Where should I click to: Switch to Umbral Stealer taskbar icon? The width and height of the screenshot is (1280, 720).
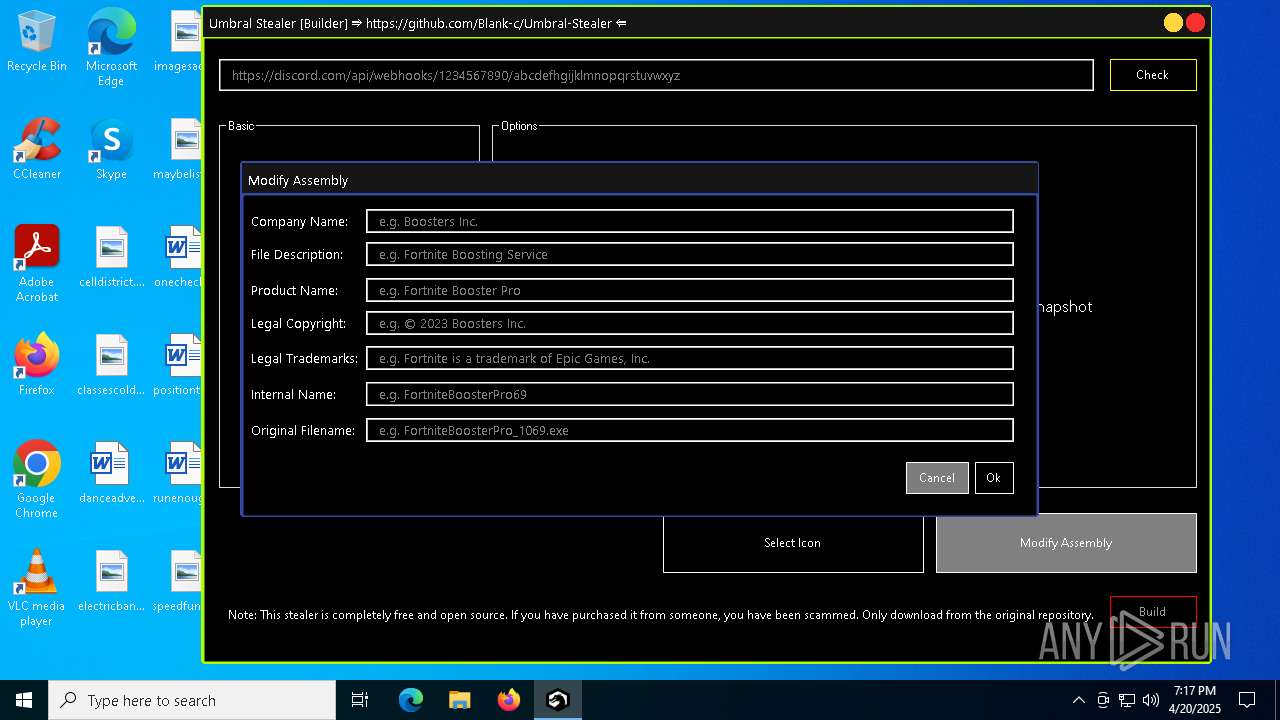coord(557,700)
